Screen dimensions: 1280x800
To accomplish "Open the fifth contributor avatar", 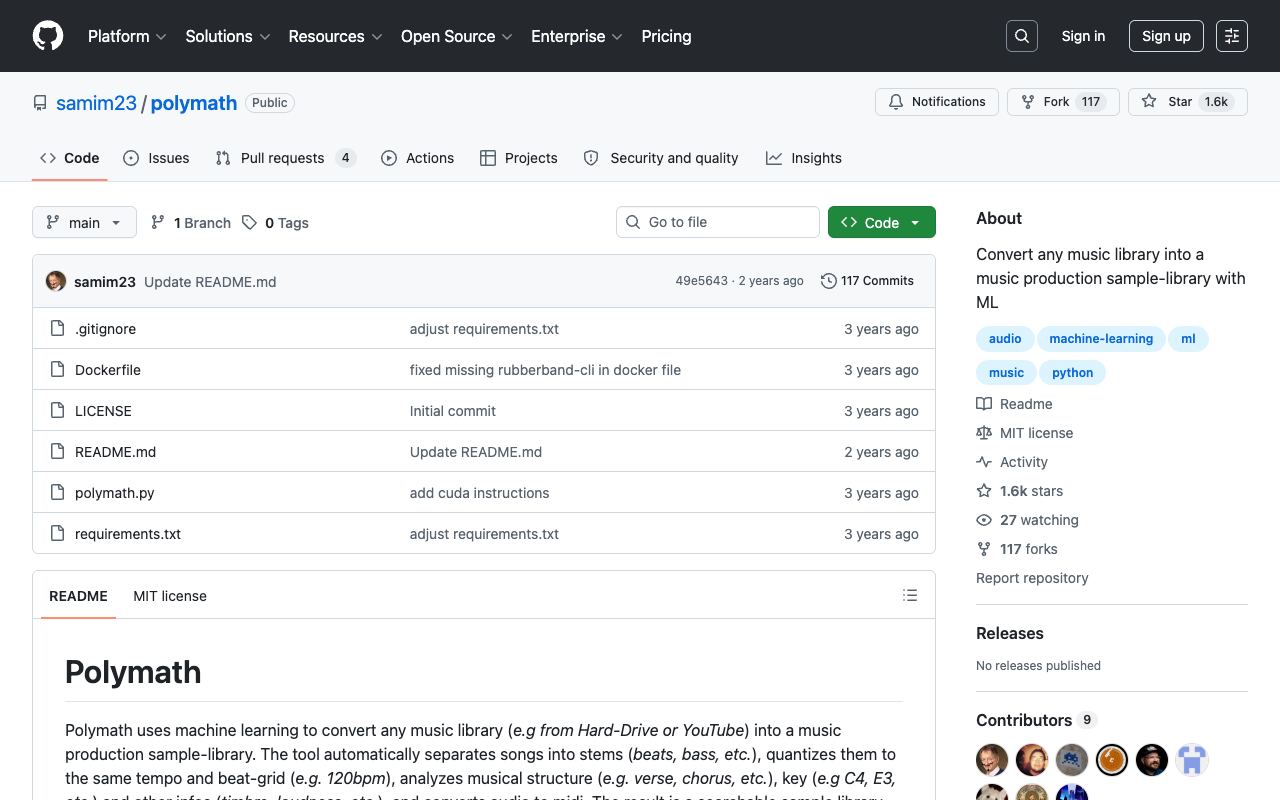I will (x=1152, y=760).
